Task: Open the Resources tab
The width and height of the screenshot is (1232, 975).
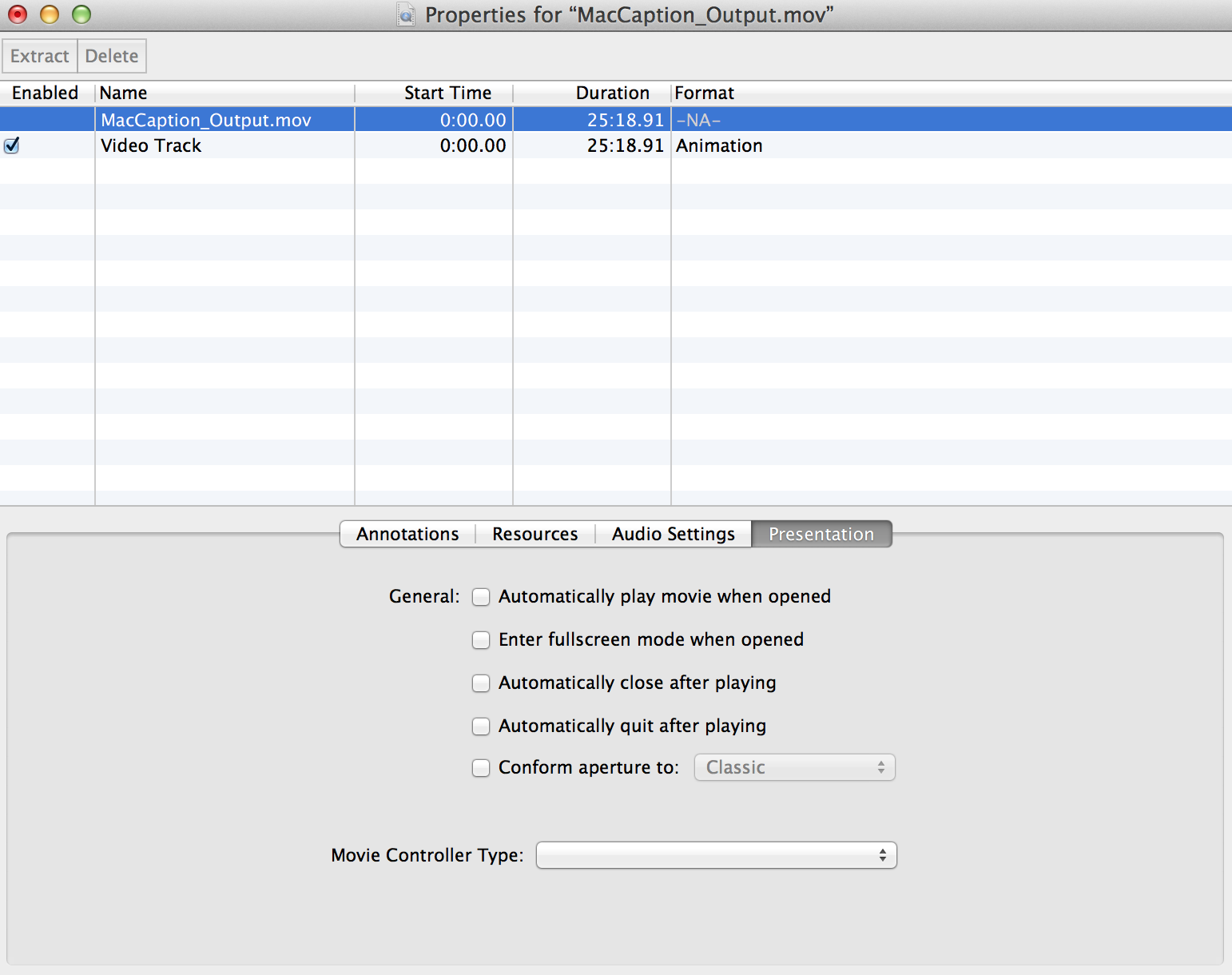Action: 535,534
